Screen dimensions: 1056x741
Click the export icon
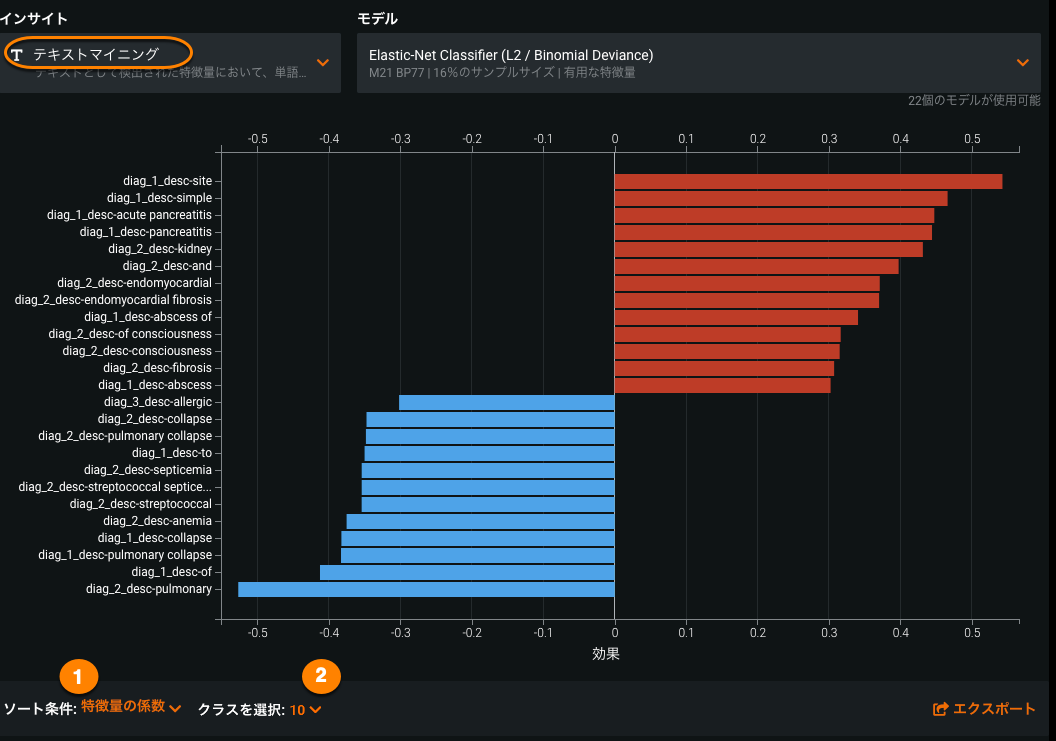tap(939, 709)
